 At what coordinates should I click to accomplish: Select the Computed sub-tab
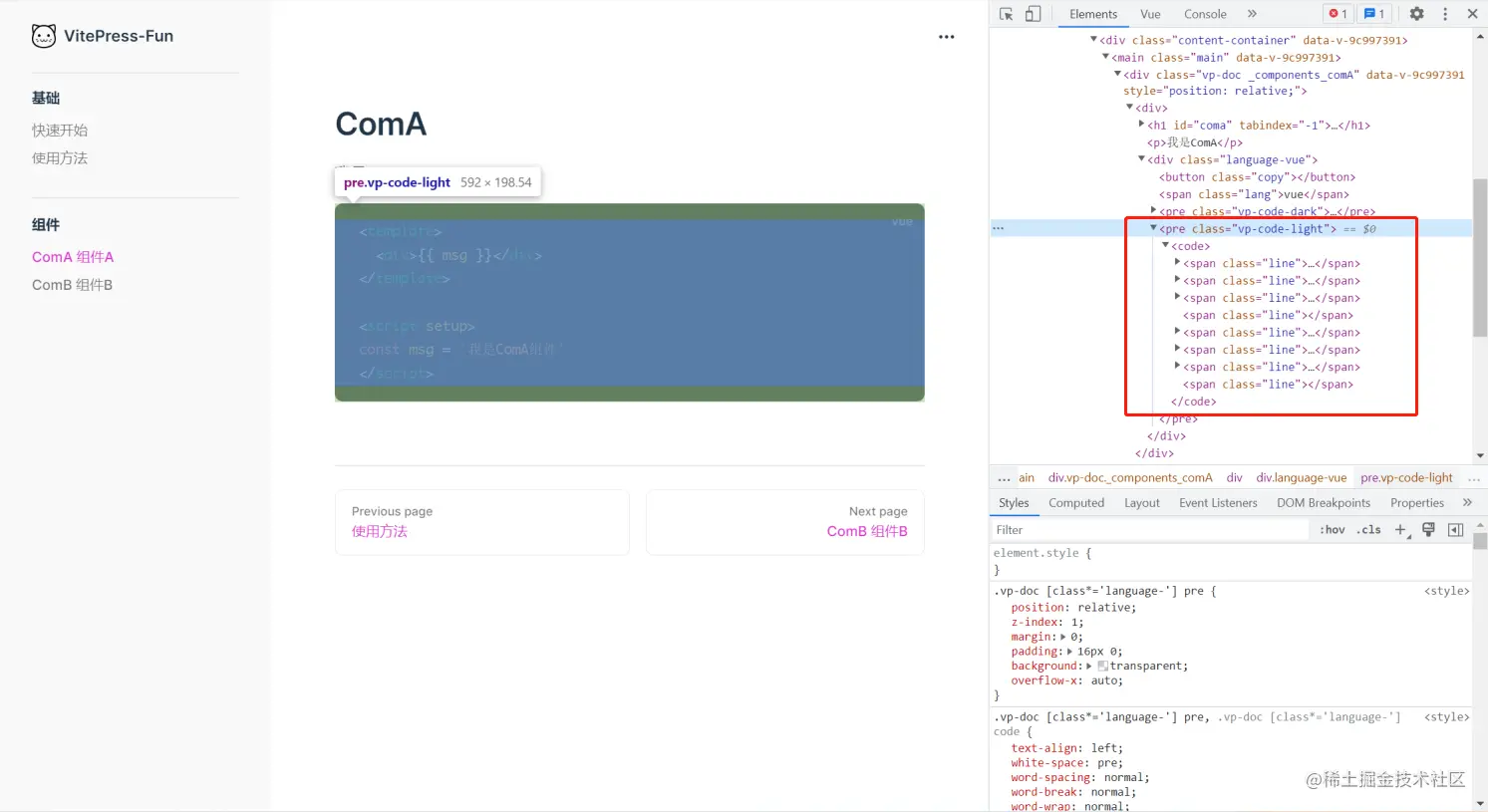click(x=1076, y=503)
